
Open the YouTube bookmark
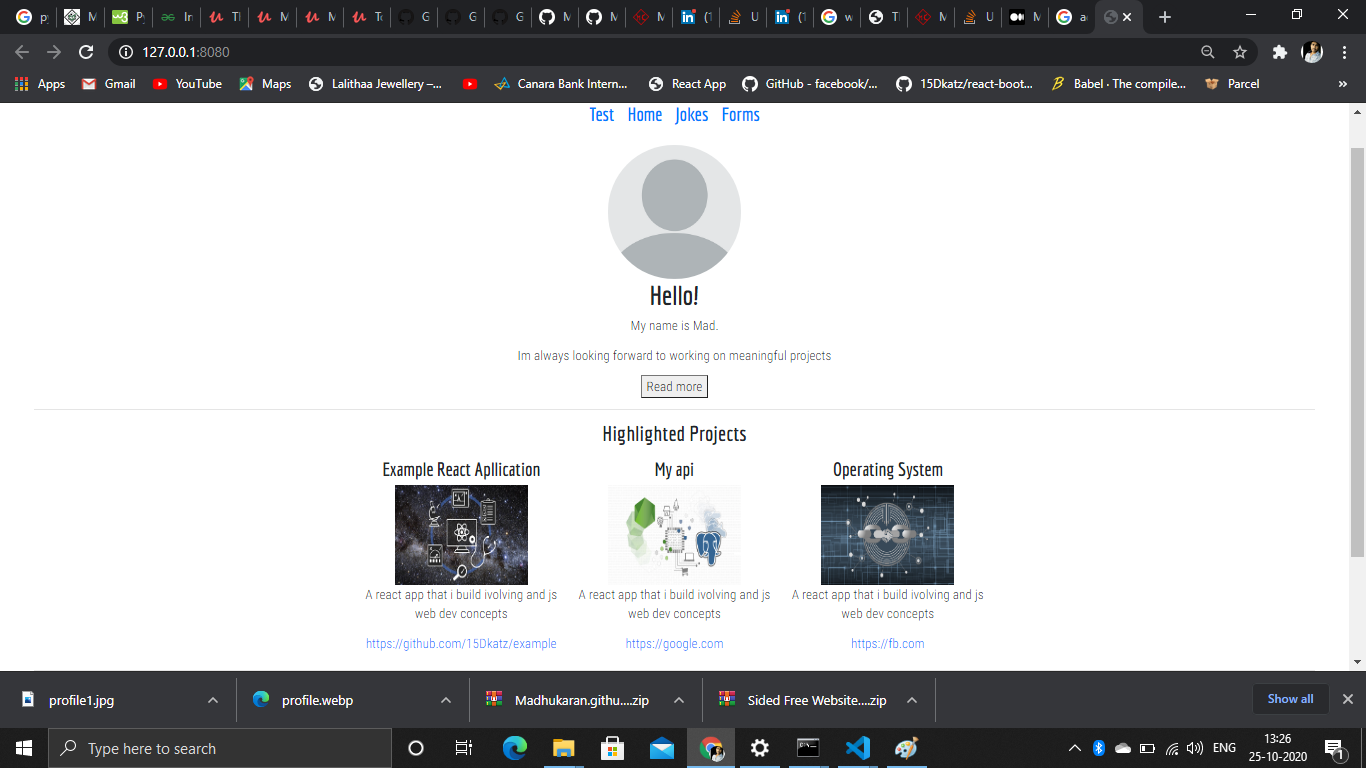(187, 84)
